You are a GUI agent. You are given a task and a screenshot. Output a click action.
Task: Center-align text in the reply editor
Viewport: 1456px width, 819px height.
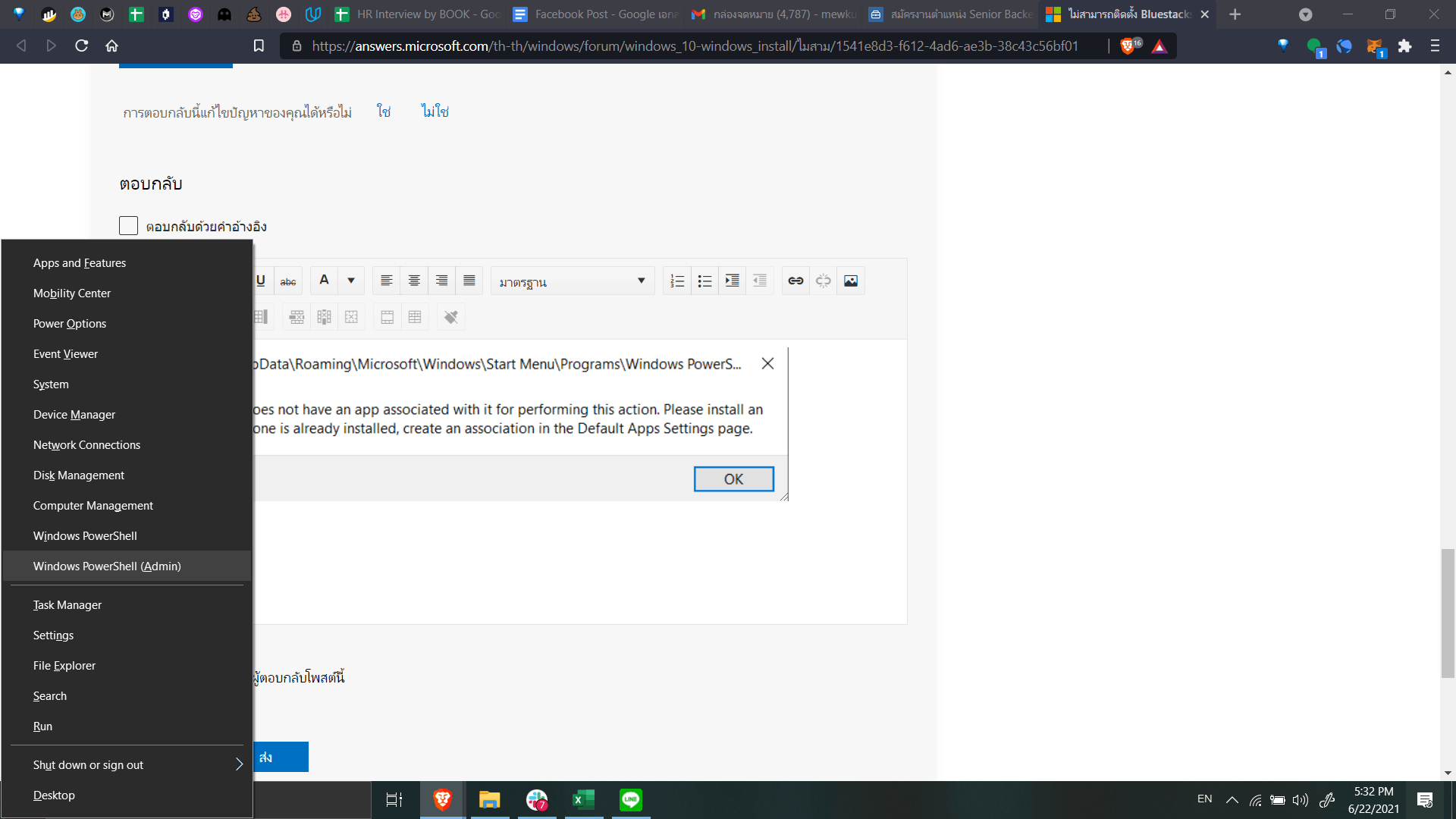click(x=414, y=281)
